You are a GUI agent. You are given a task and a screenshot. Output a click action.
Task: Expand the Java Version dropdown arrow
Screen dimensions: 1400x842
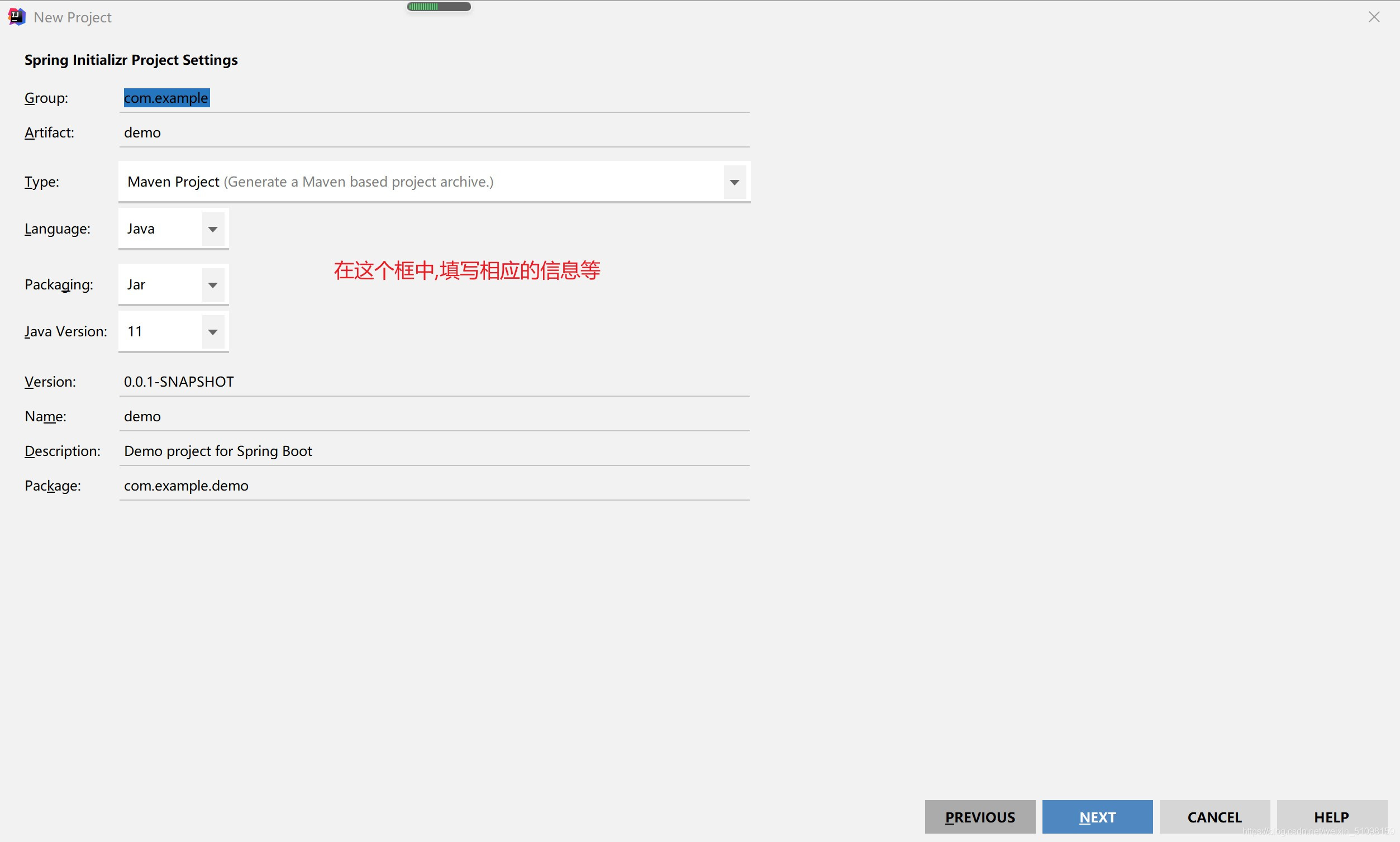(213, 332)
